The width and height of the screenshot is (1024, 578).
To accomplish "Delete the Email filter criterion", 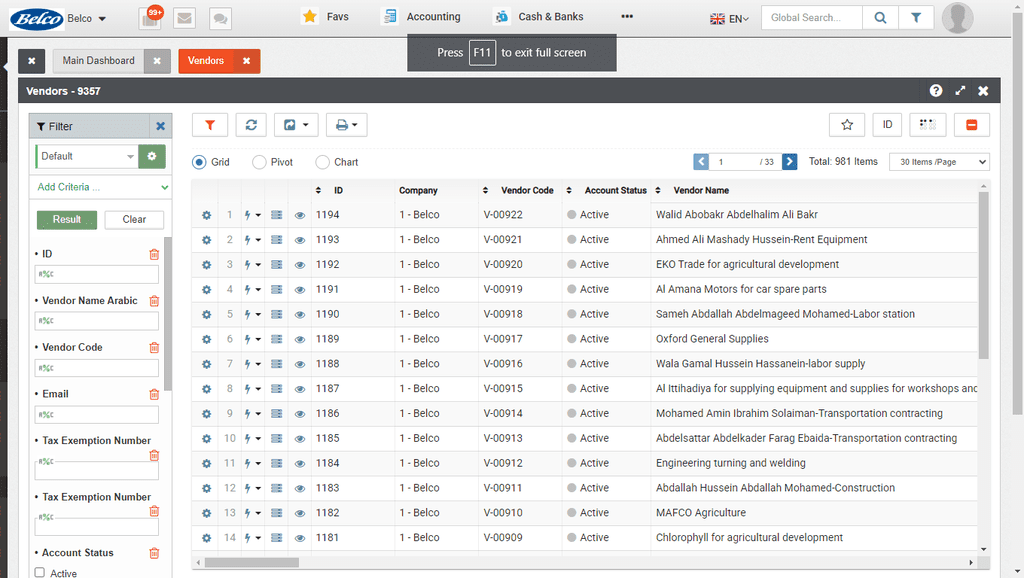I will 154,394.
